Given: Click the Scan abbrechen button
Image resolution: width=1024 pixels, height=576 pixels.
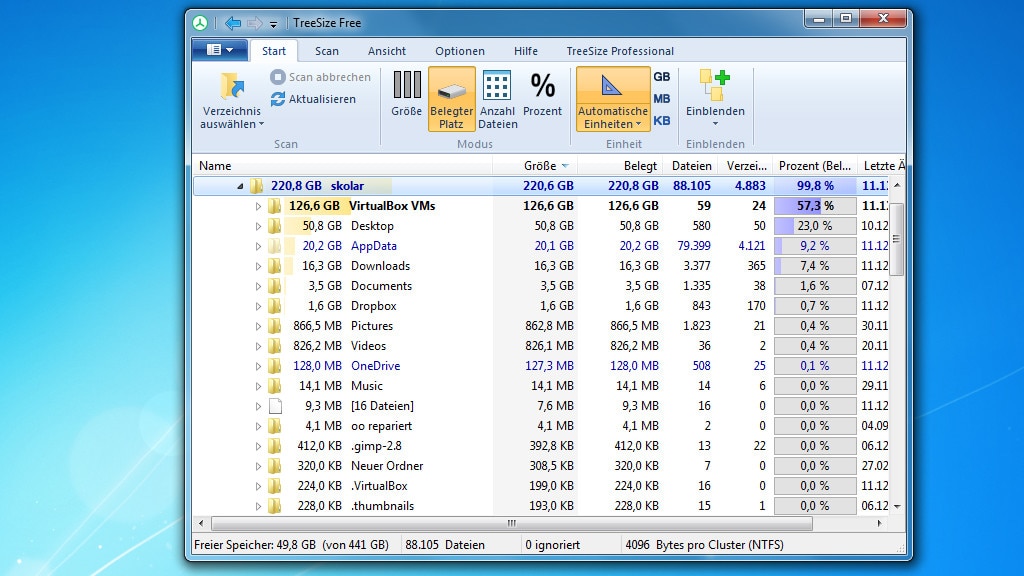Looking at the screenshot, I should [x=320, y=77].
